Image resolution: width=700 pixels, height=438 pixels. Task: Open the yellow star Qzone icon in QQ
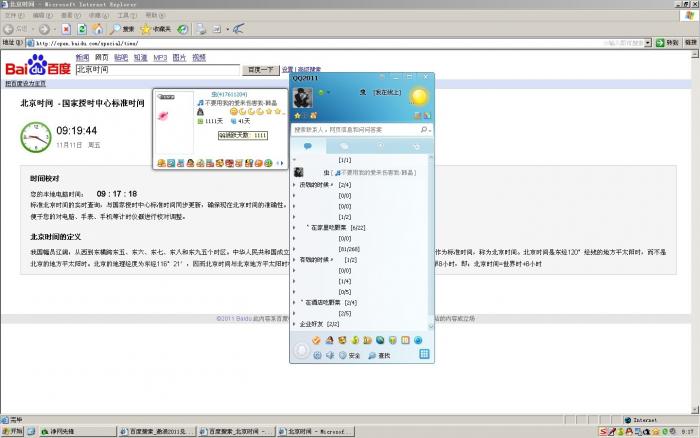(x=298, y=116)
